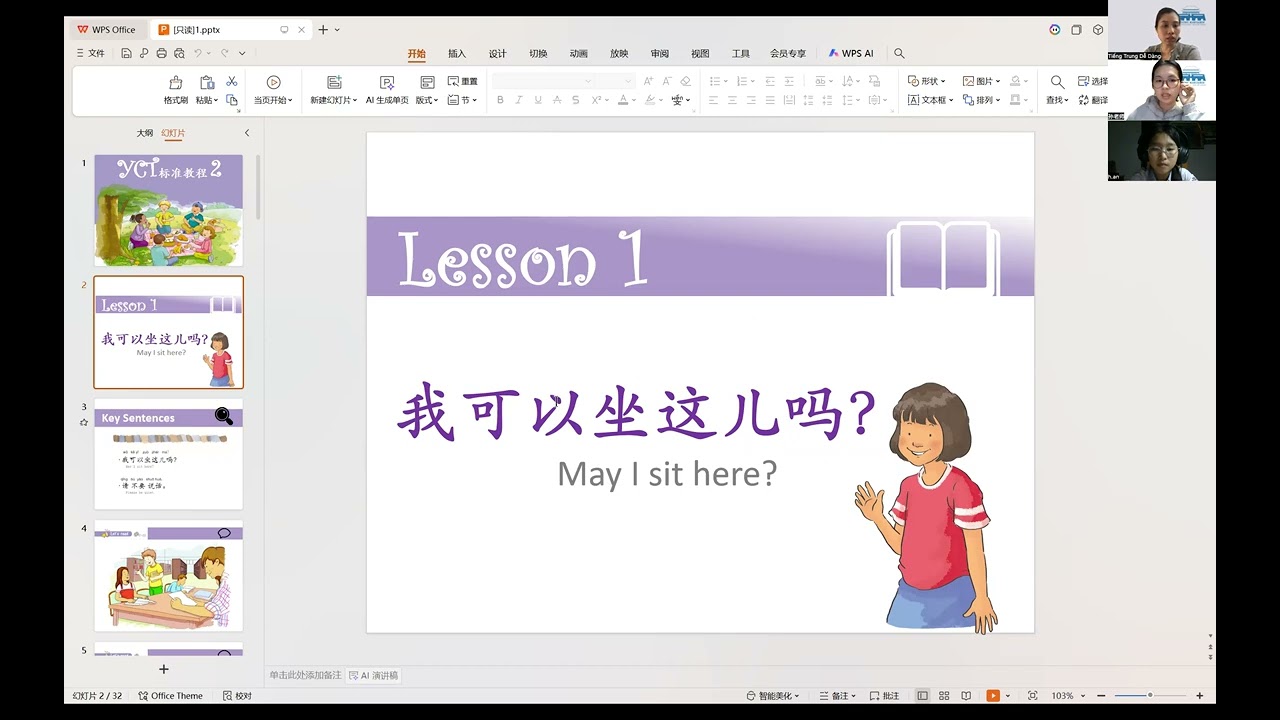This screenshot has width=1280, height=720.
Task: Open the Transitions (切换) tab
Action: 538,54
